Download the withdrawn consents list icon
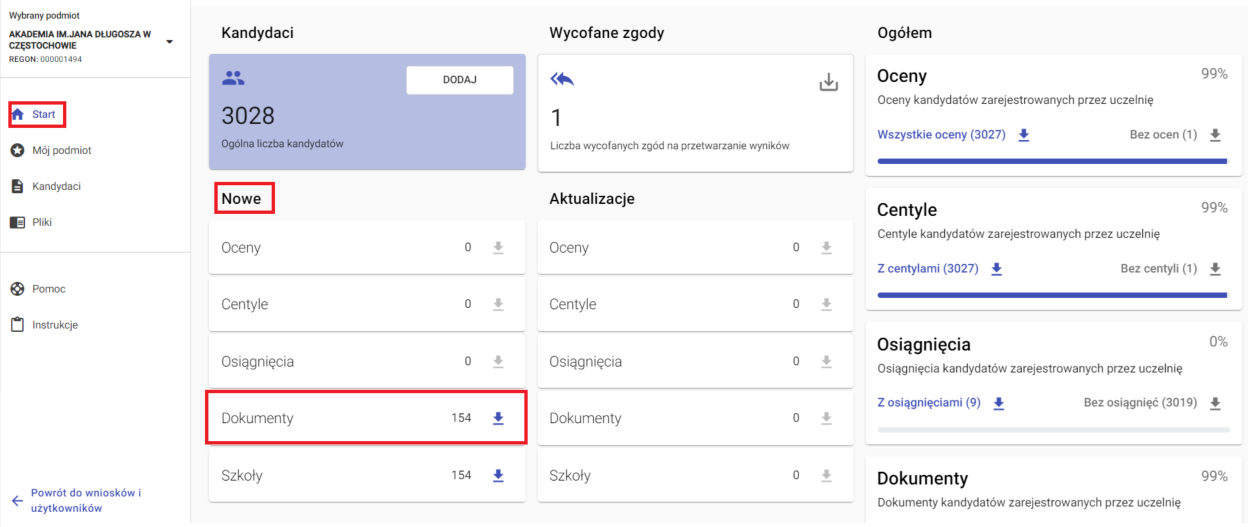1248x527 pixels. pyautogui.click(x=828, y=83)
